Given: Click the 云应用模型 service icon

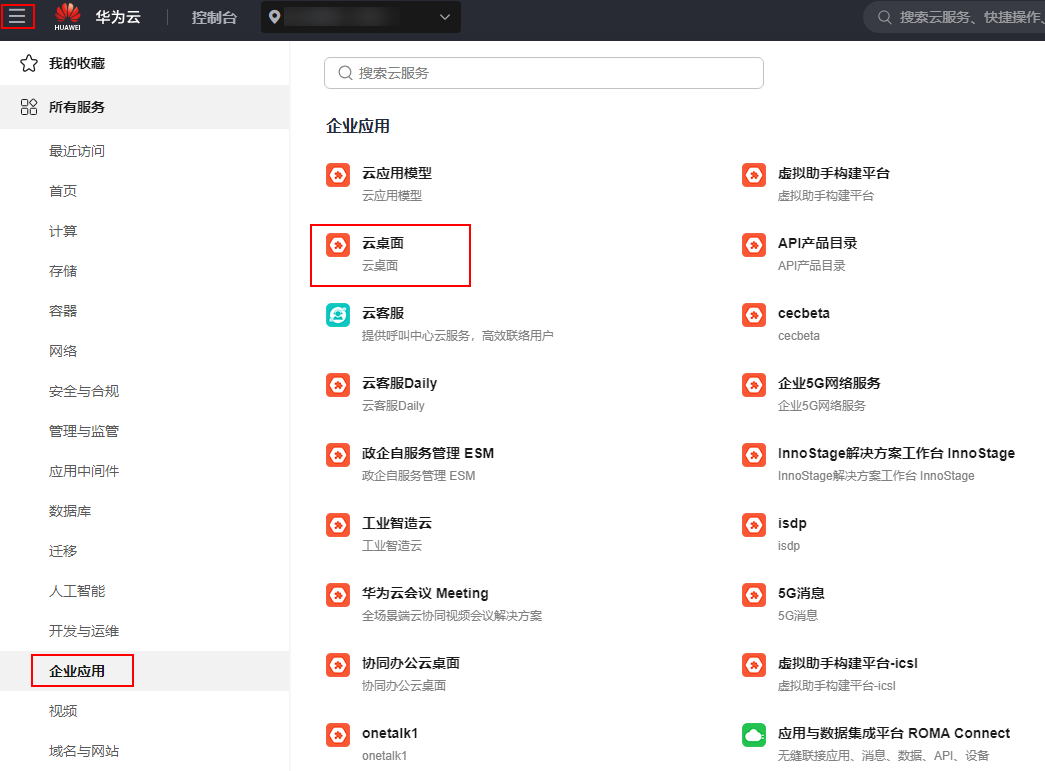Looking at the screenshot, I should tap(338, 175).
